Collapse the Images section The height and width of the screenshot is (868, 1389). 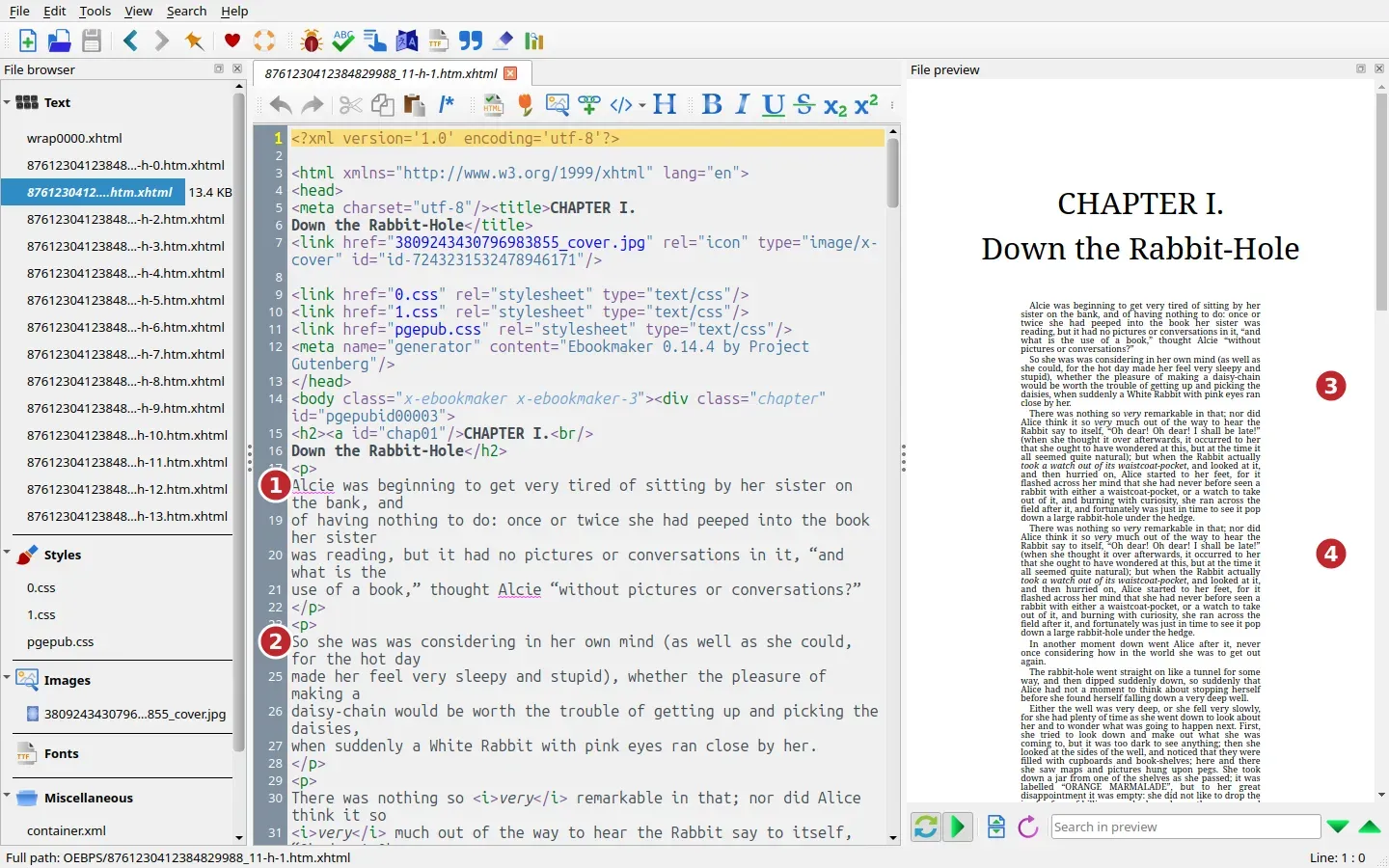[7, 678]
